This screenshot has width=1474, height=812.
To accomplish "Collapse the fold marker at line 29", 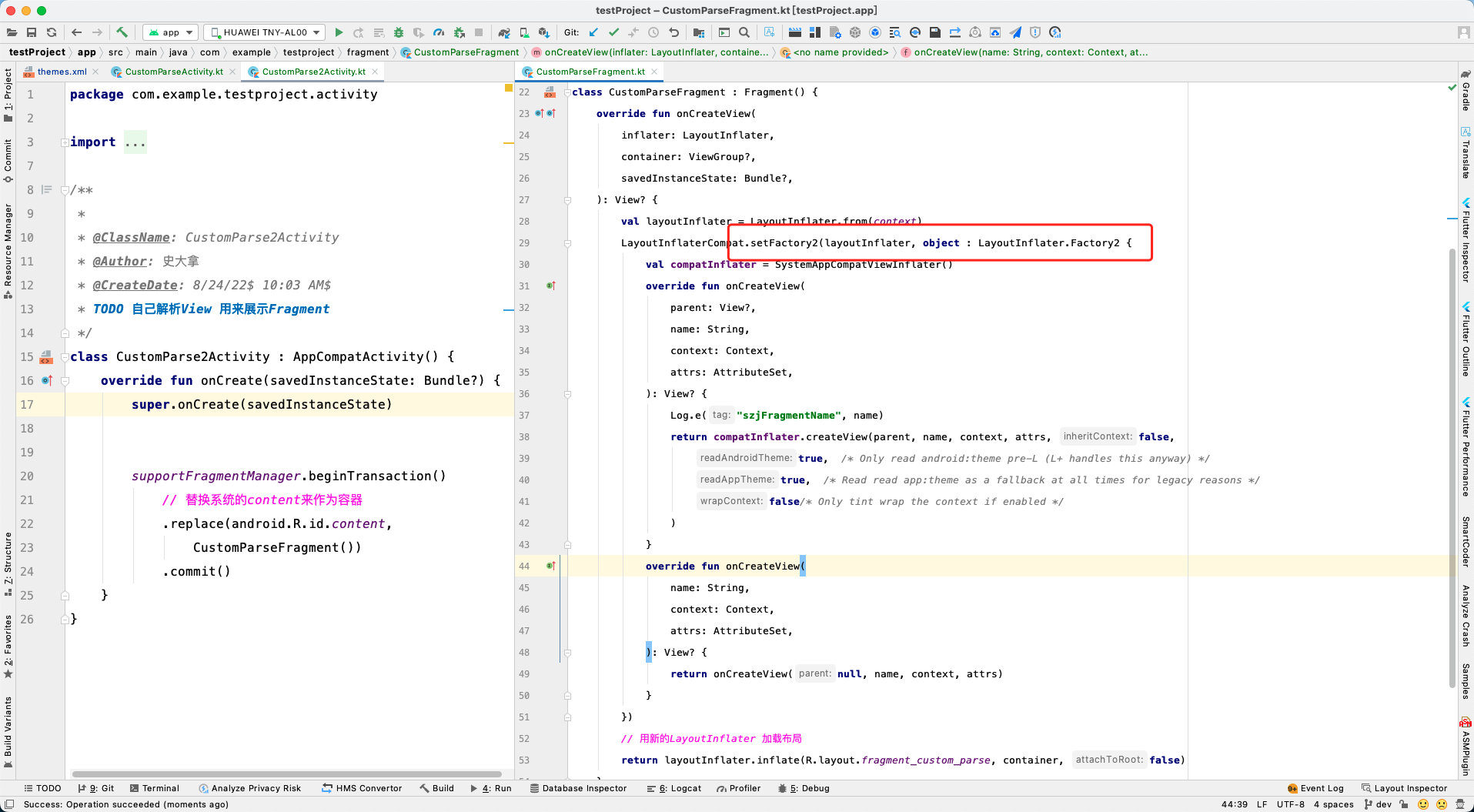I will [567, 243].
